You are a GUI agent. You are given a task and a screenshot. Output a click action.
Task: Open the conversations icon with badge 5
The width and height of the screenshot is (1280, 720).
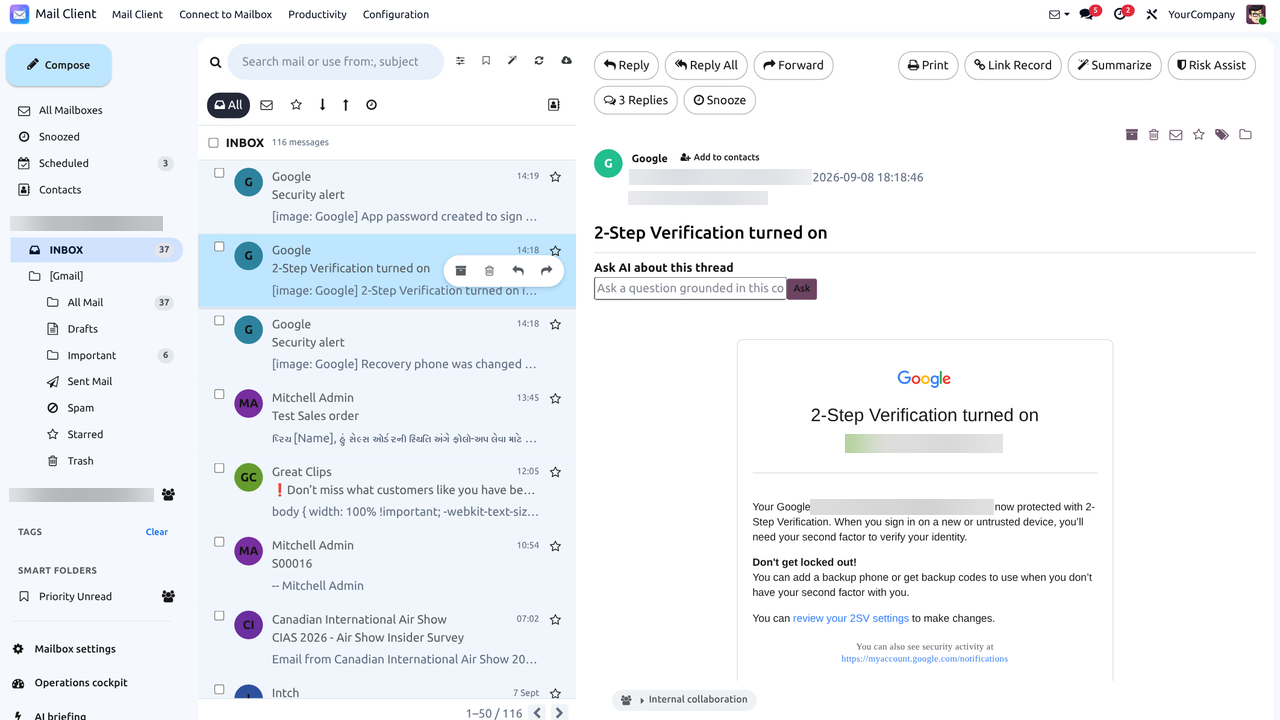[1089, 14]
